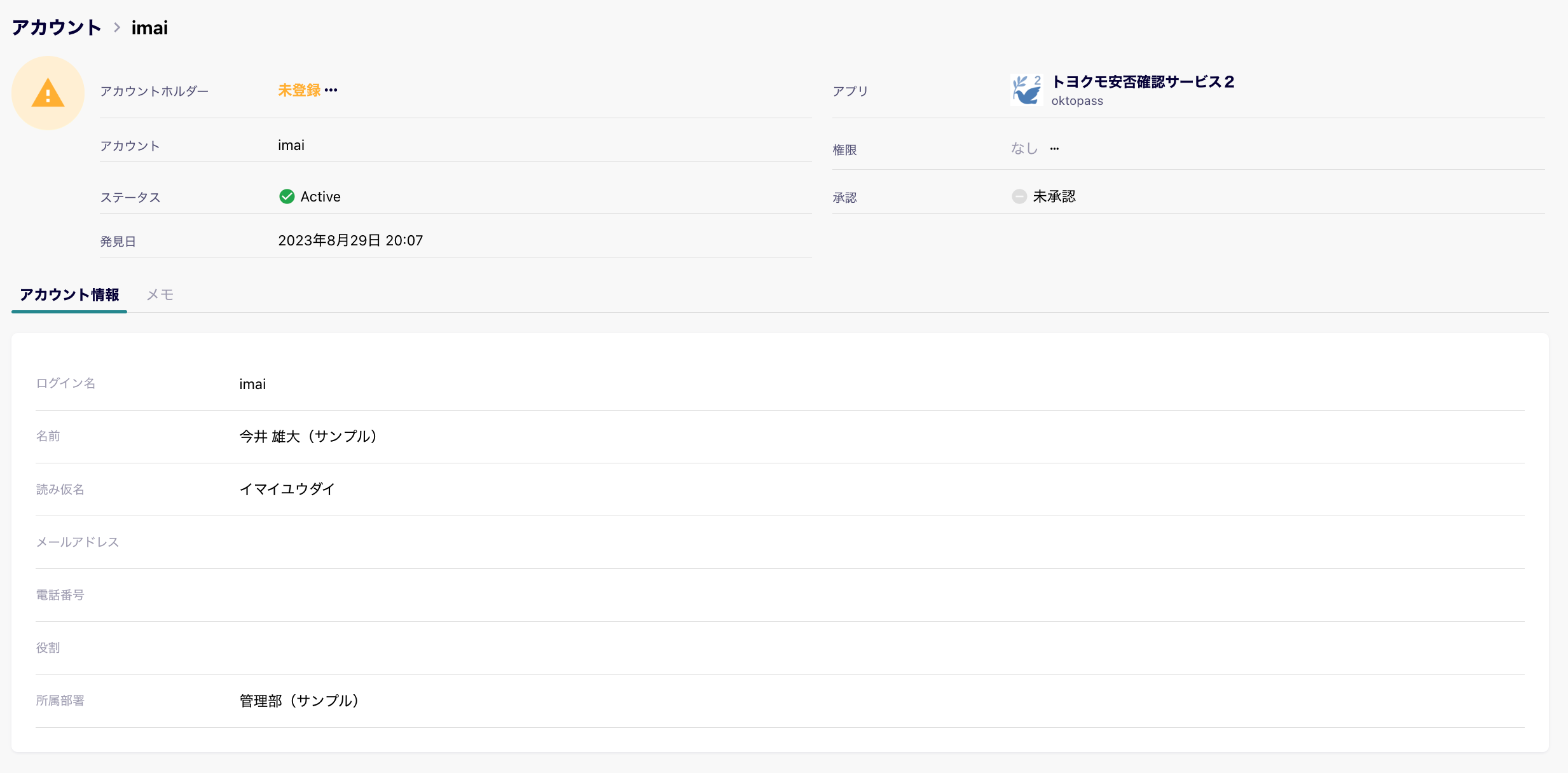Open the ellipsis menu beside 未登録
This screenshot has width=1568, height=773.
click(x=331, y=90)
